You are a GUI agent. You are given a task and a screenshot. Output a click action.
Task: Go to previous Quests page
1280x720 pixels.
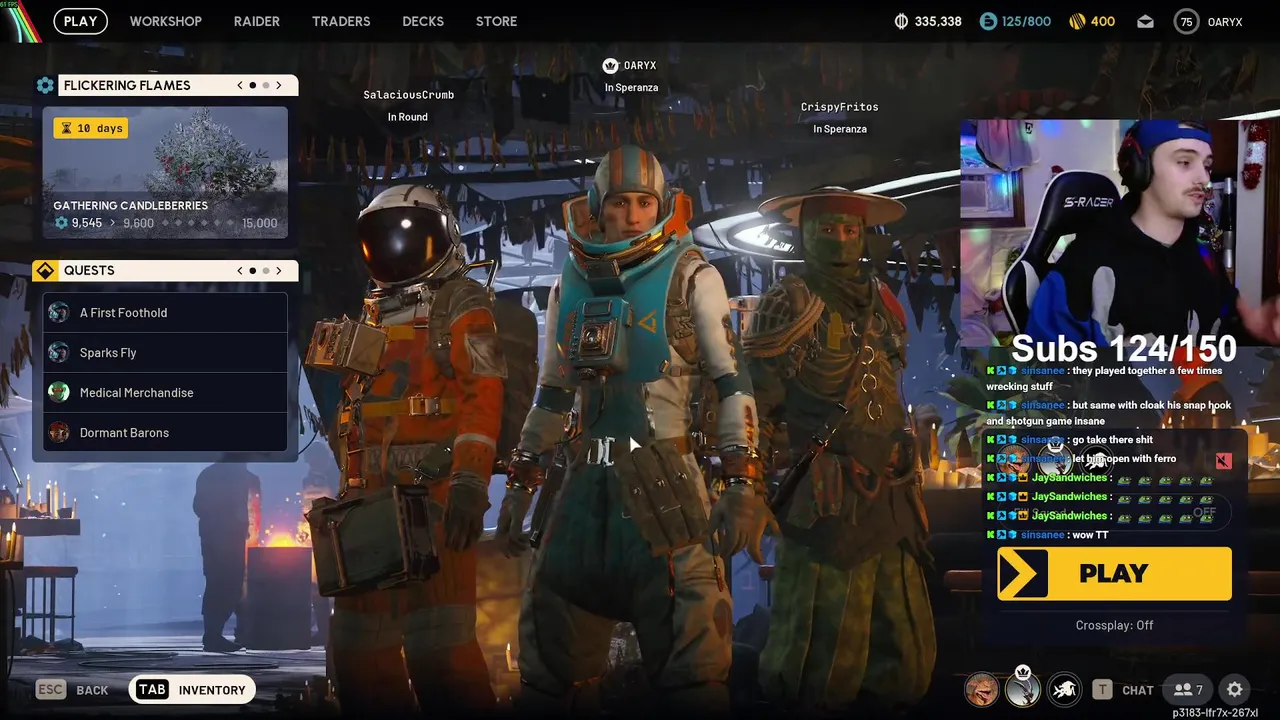click(x=240, y=270)
